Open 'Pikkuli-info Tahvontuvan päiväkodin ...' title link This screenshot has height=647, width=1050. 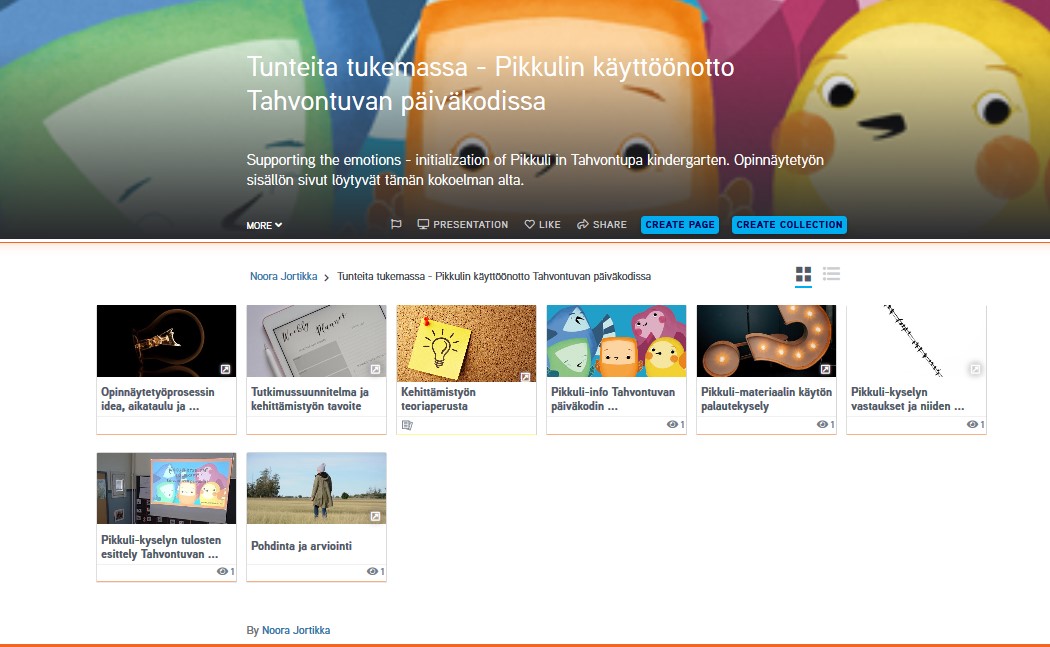[613, 399]
